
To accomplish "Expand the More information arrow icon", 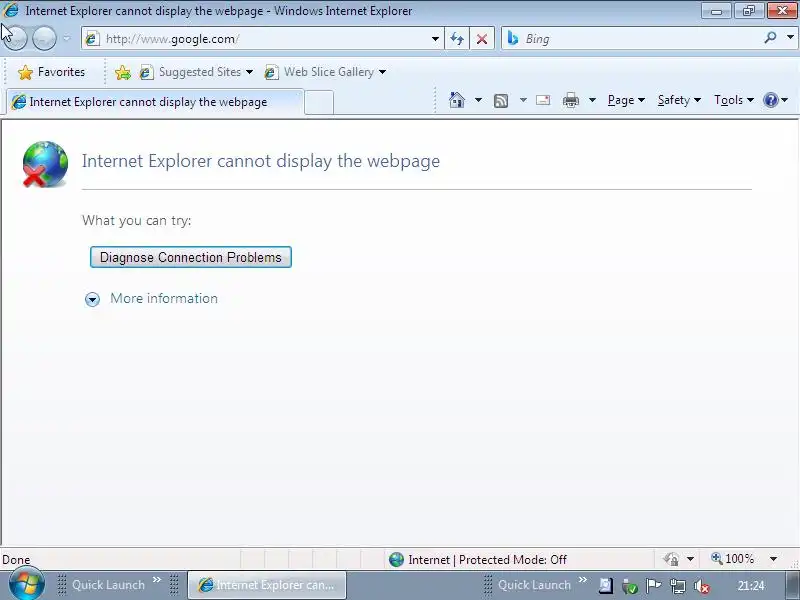I will point(92,299).
